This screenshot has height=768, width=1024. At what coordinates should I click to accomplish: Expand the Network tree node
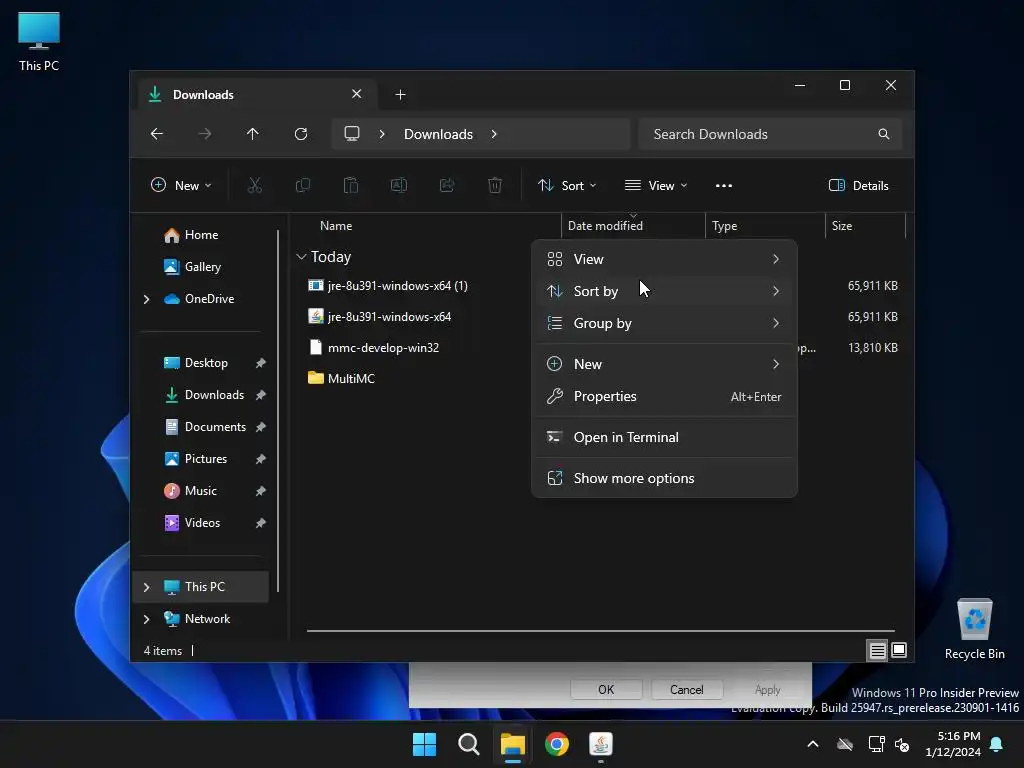146,619
